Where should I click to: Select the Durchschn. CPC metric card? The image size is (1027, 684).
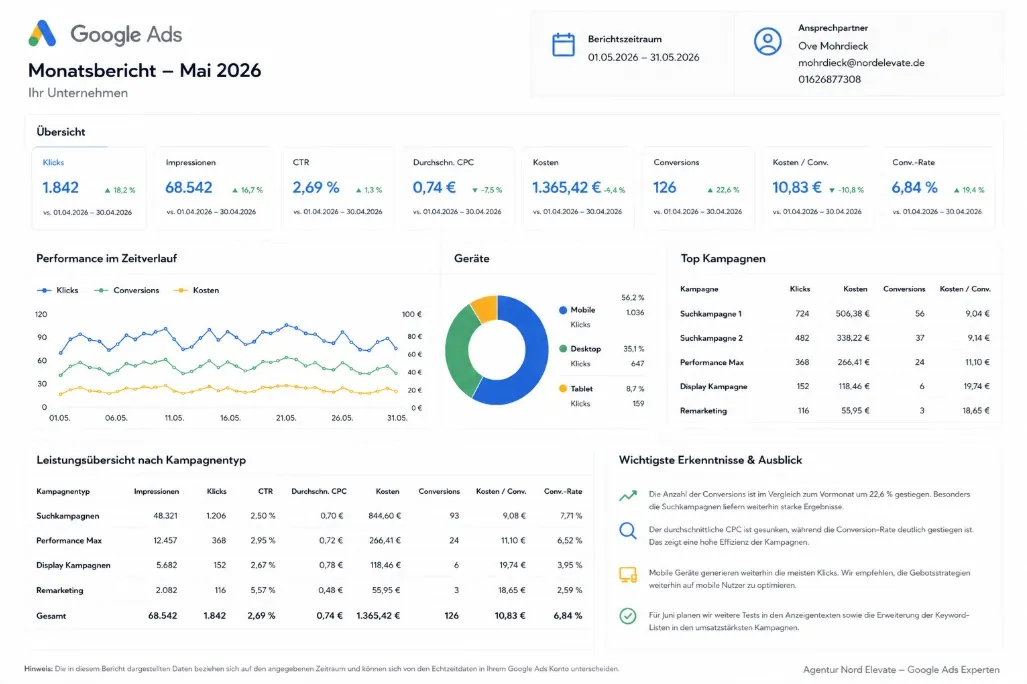[458, 188]
